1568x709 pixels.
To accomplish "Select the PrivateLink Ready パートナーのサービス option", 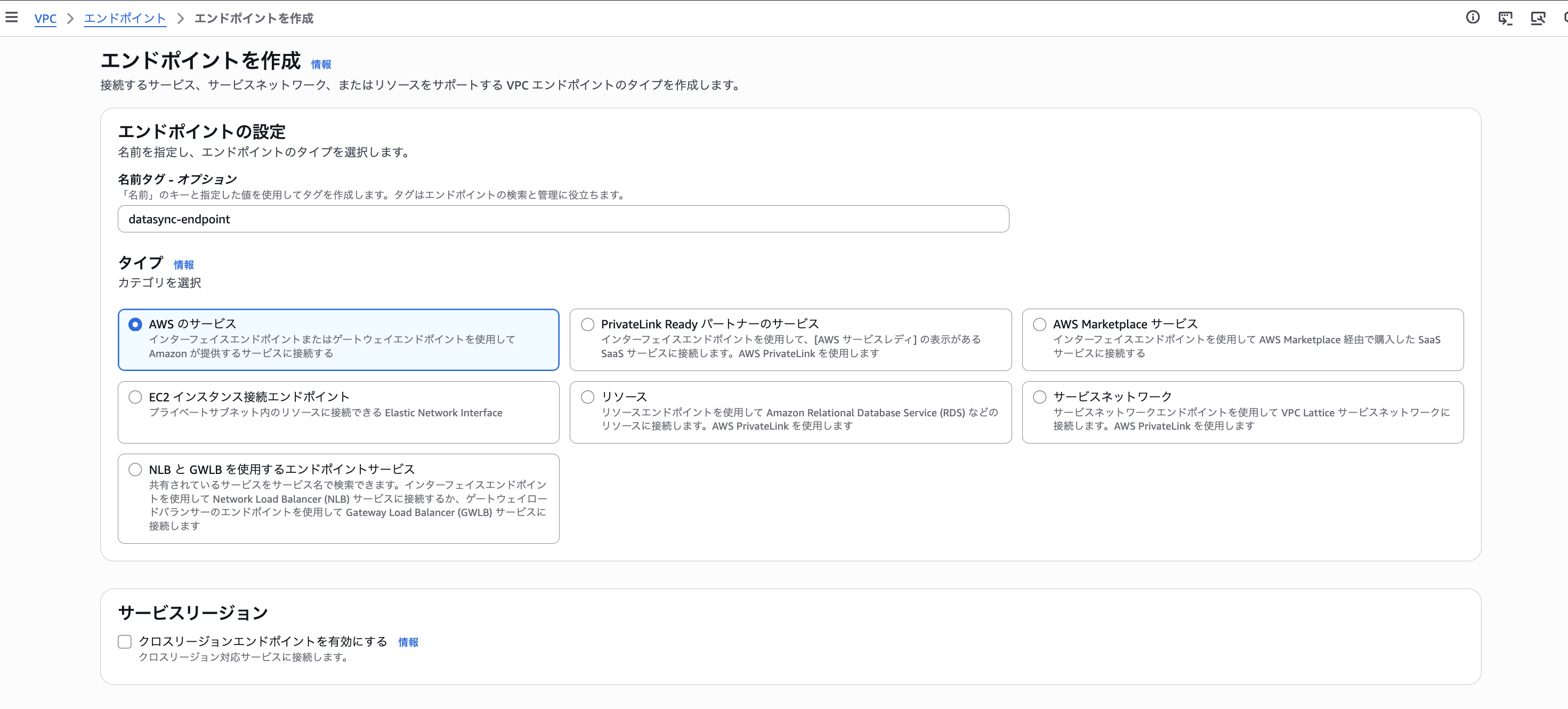I will coord(587,324).
